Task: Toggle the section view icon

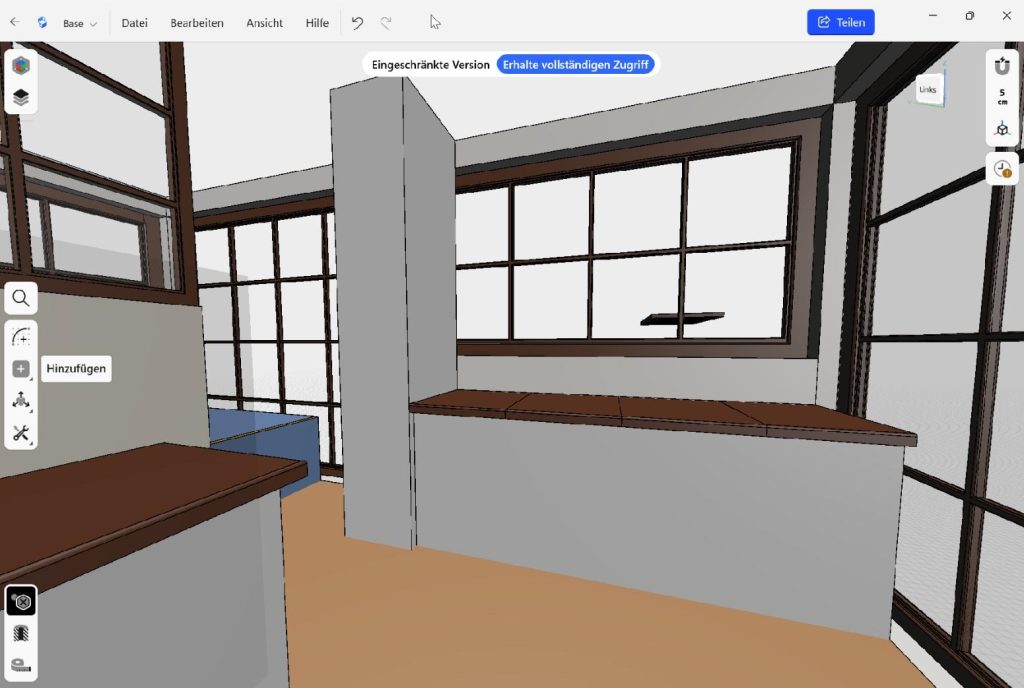Action: (21, 633)
